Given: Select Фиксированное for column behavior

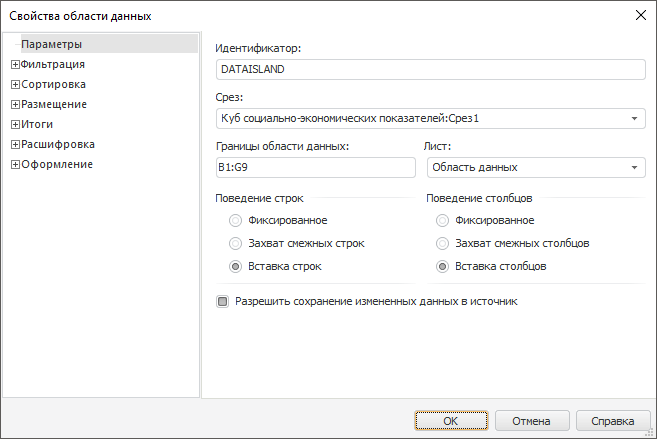Looking at the screenshot, I should pyautogui.click(x=443, y=220).
